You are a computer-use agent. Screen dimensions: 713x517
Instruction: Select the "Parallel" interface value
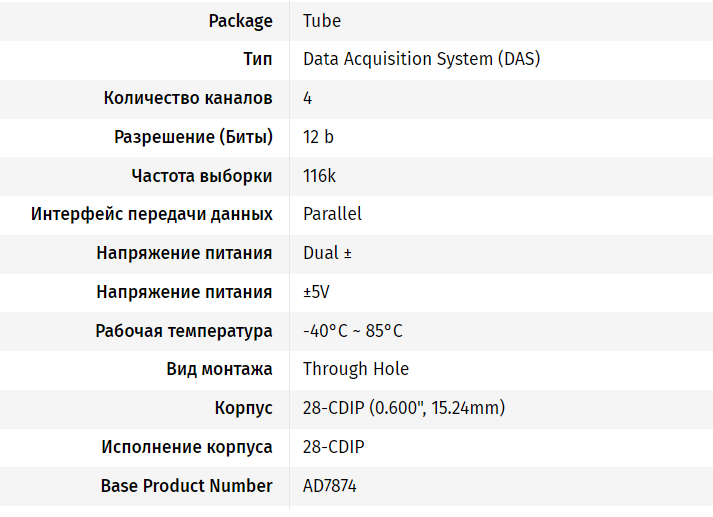tap(332, 214)
